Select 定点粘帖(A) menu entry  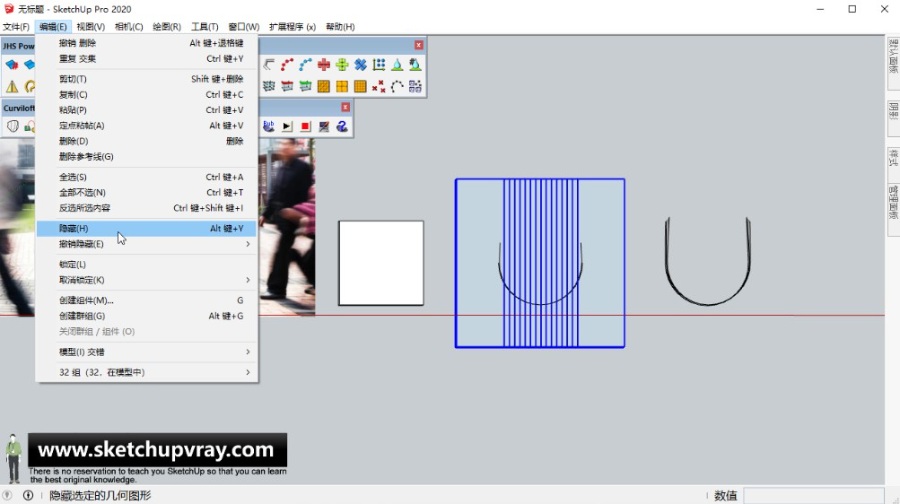(146, 125)
